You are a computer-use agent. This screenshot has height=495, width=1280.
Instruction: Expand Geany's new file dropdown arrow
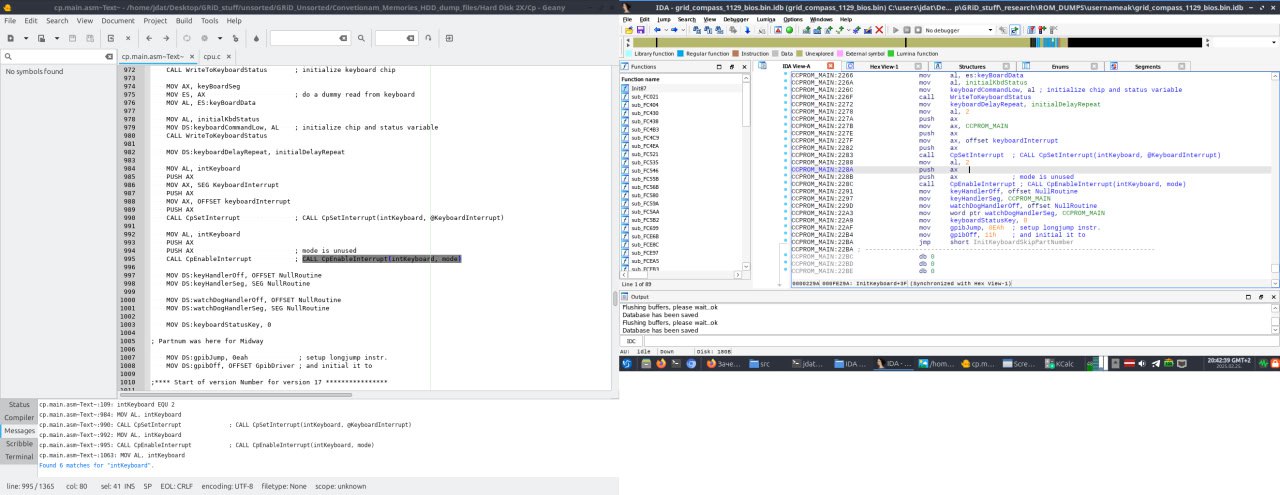pos(24,38)
